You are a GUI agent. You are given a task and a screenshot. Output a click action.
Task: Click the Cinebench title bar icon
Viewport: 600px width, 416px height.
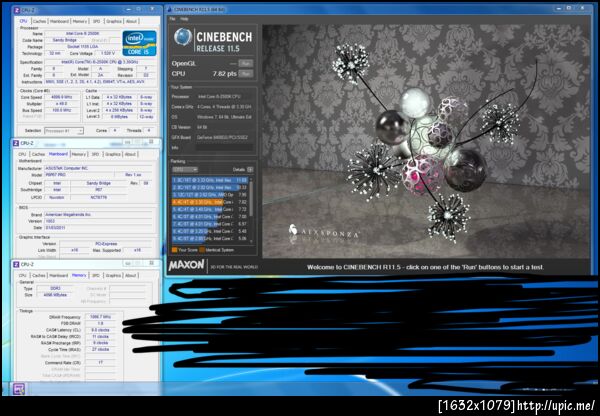(170, 9)
